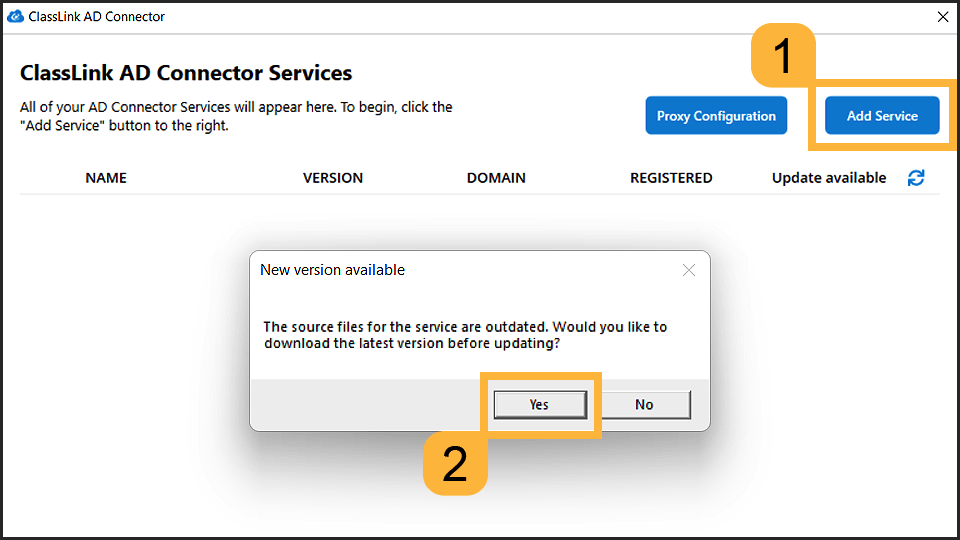The image size is (960, 540).
Task: Click the REGISTERED column header
Action: pyautogui.click(x=671, y=178)
